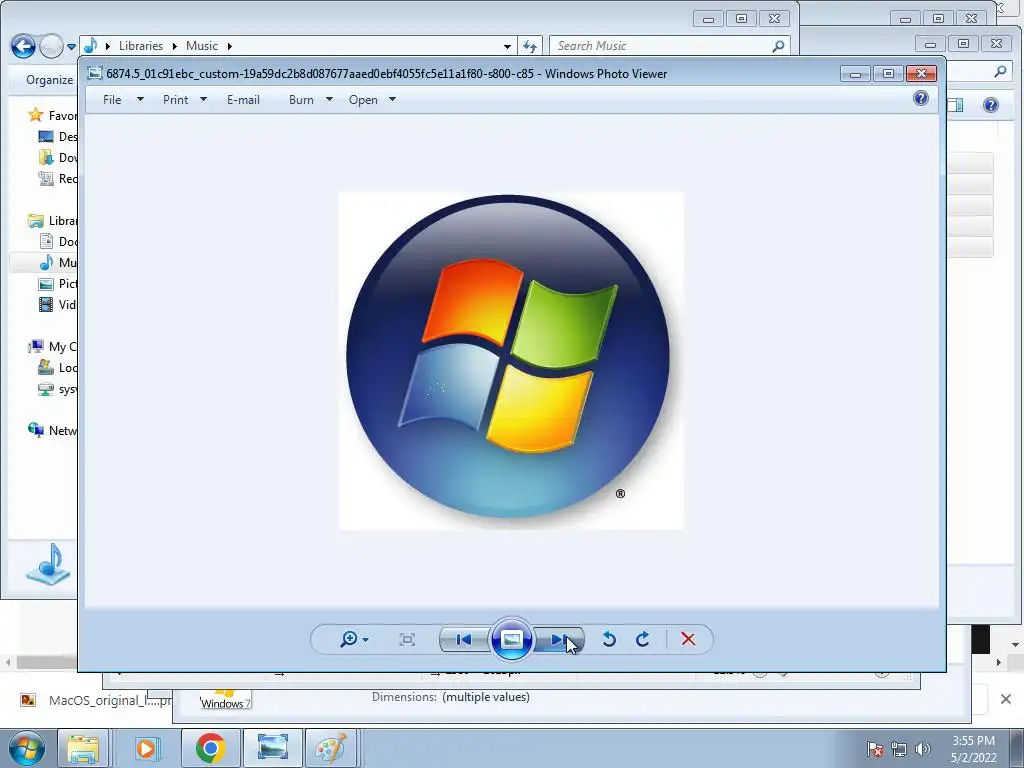The image size is (1024, 768).
Task: Click the help icon in the background explorer window
Action: coord(991,105)
